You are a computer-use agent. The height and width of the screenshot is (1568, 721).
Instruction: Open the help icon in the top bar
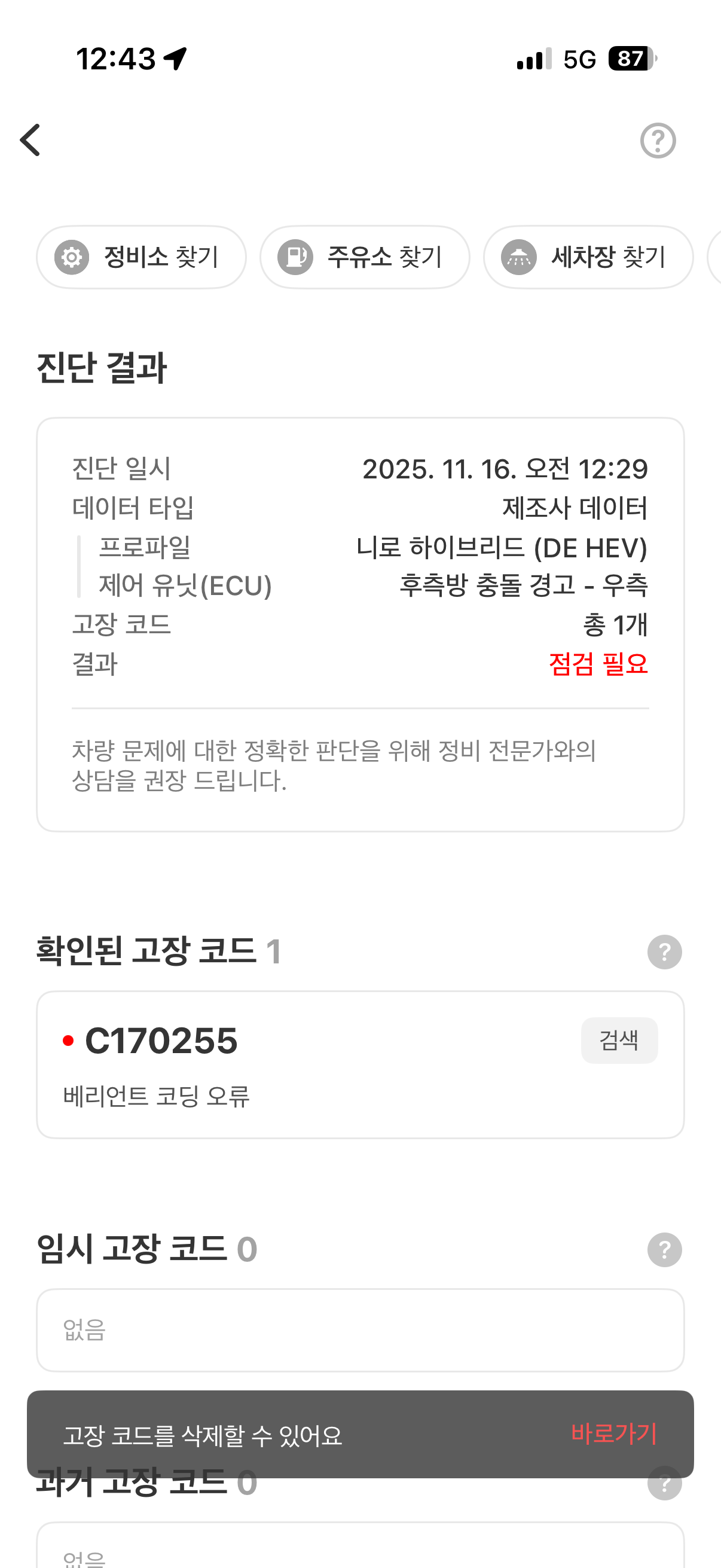tap(658, 141)
